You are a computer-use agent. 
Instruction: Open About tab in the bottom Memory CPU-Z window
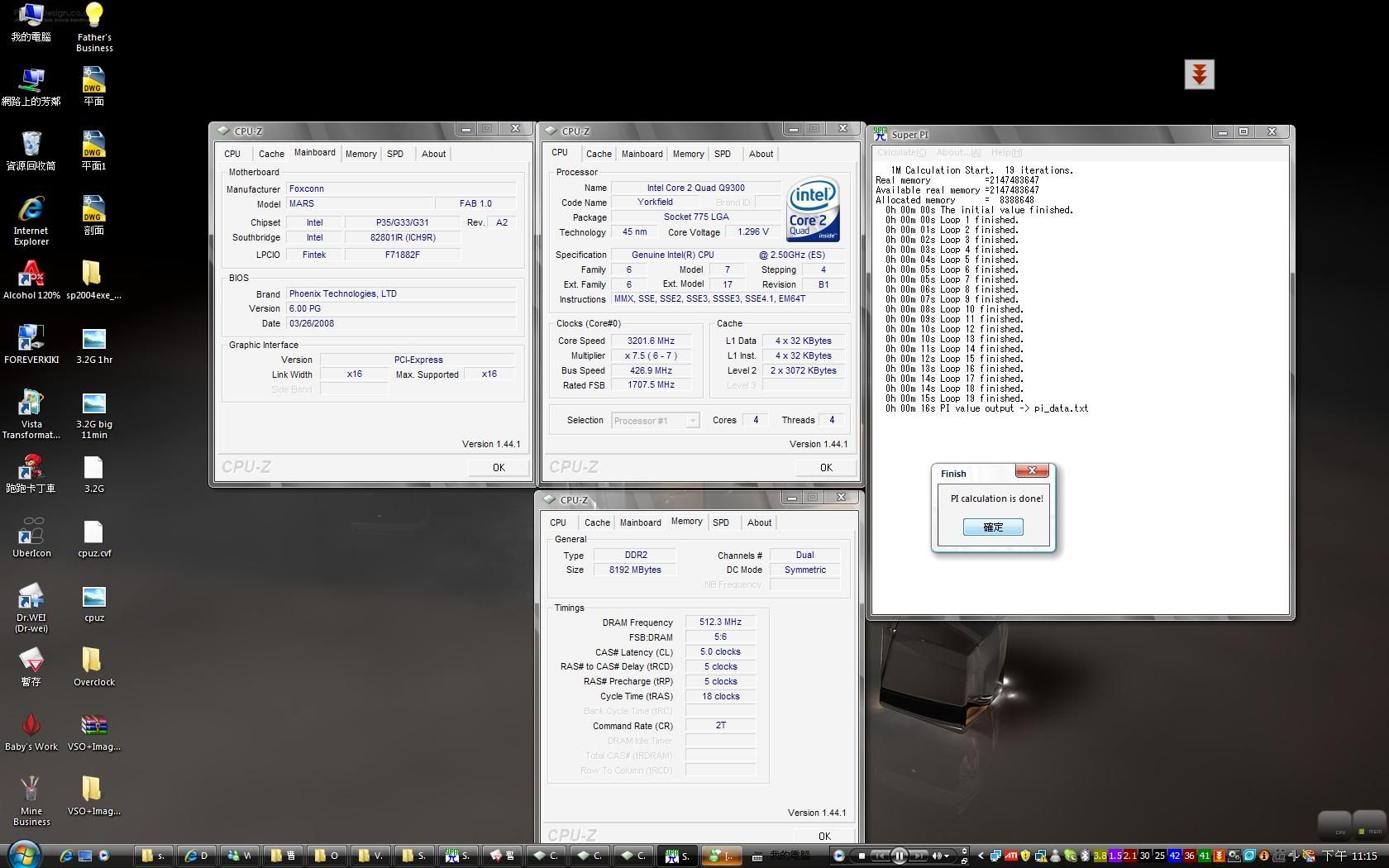point(759,522)
